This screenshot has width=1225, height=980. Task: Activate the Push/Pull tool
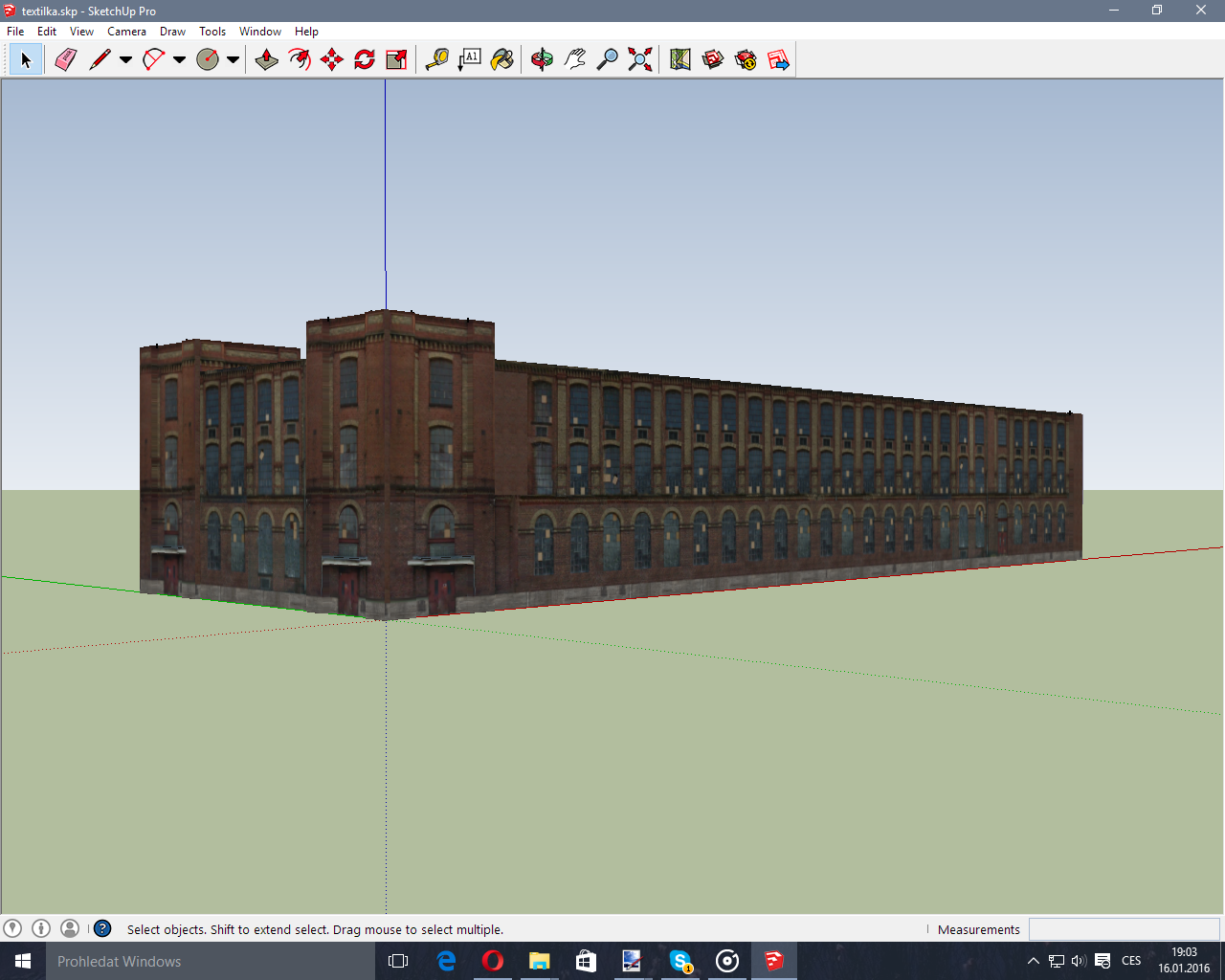(x=267, y=59)
